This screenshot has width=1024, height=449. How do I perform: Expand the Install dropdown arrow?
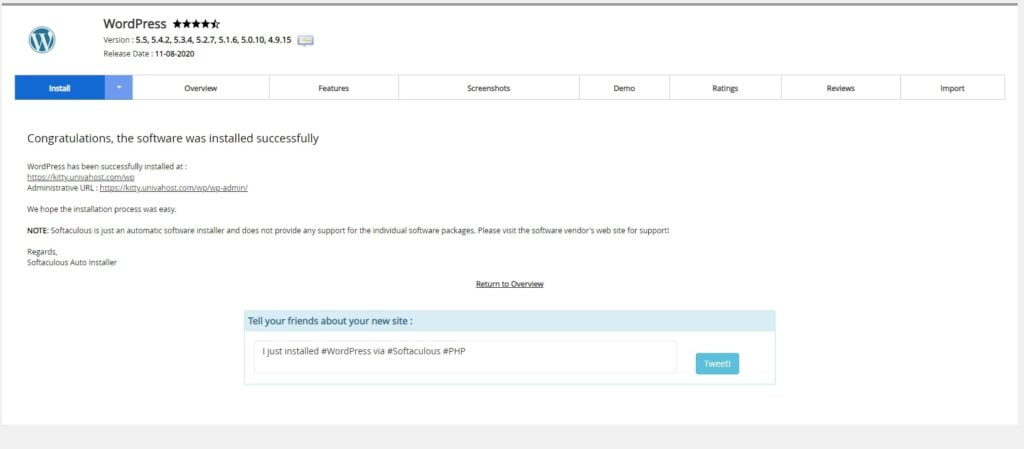pos(119,87)
